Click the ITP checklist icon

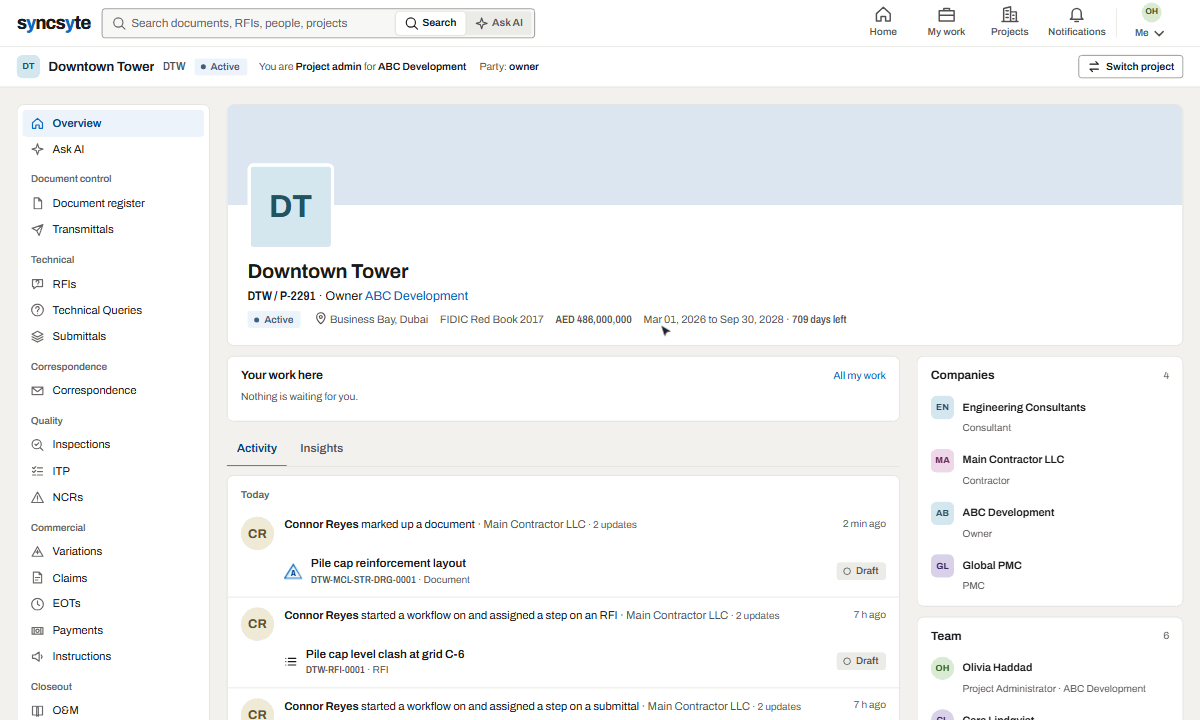38,471
